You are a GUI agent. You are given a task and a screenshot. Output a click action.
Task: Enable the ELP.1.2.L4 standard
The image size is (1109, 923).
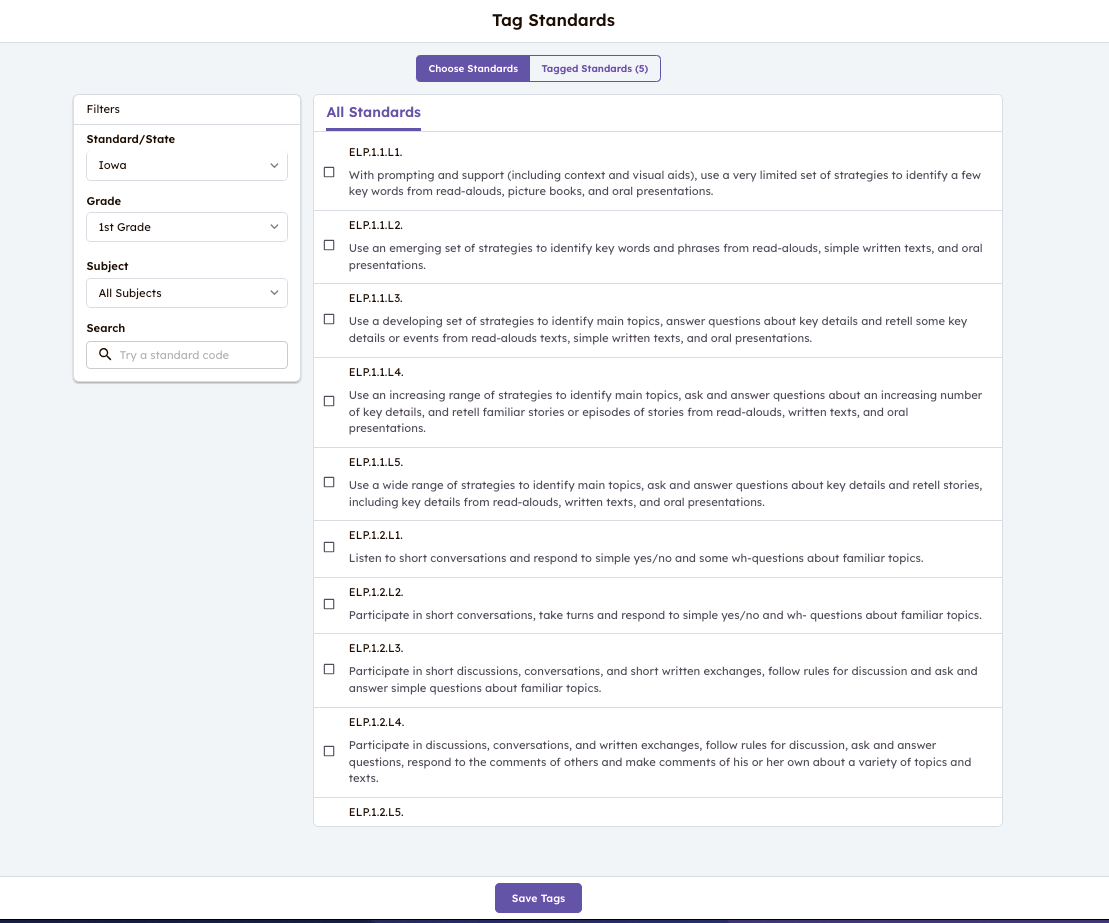[x=329, y=751]
